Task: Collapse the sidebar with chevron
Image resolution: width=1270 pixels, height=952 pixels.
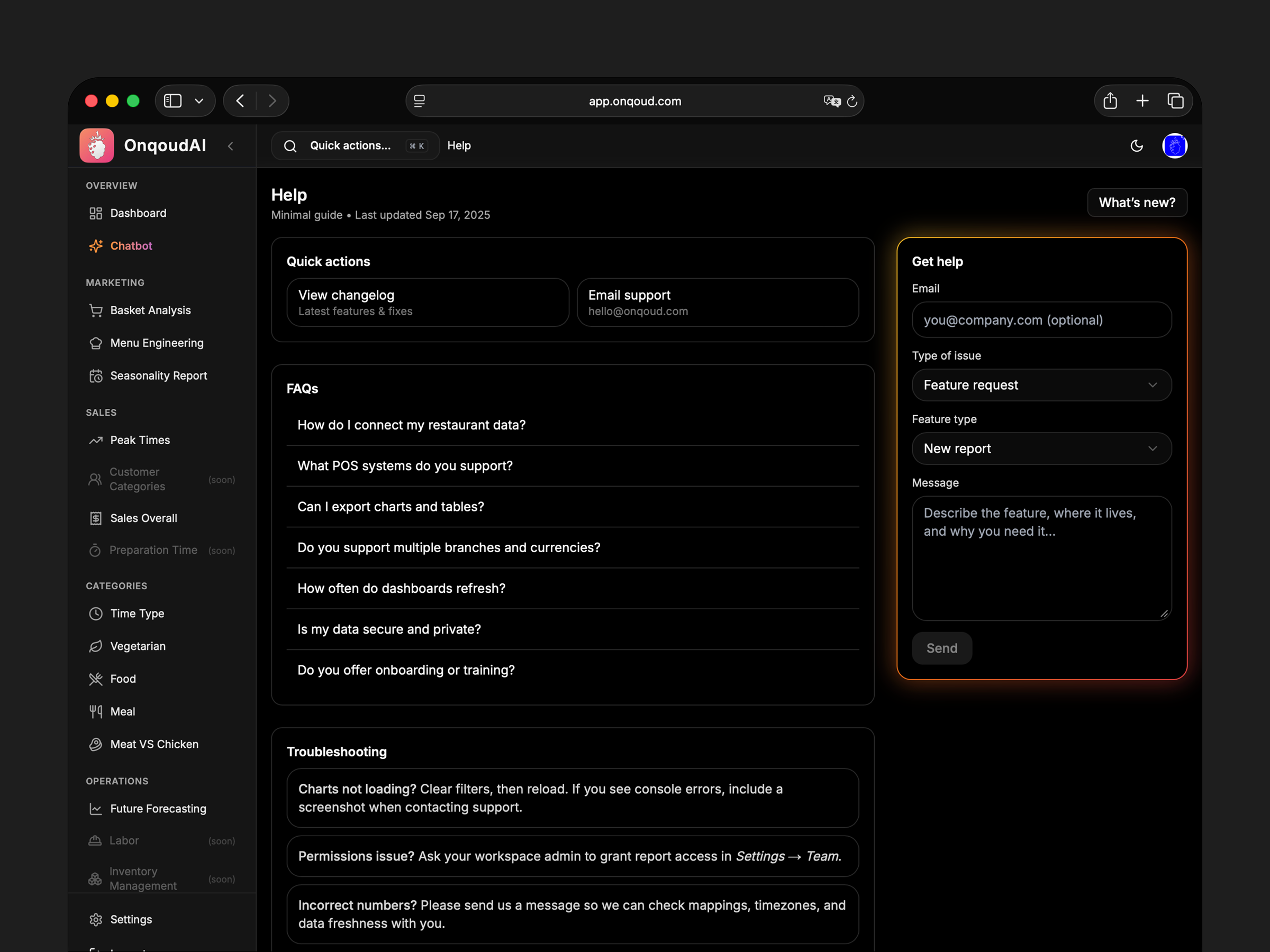Action: point(231,147)
